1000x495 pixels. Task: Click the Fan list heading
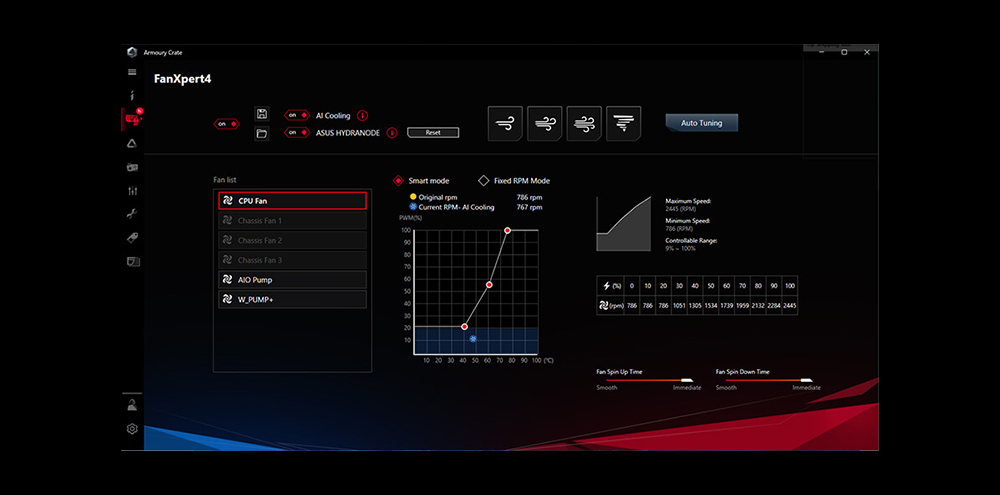pos(224,180)
